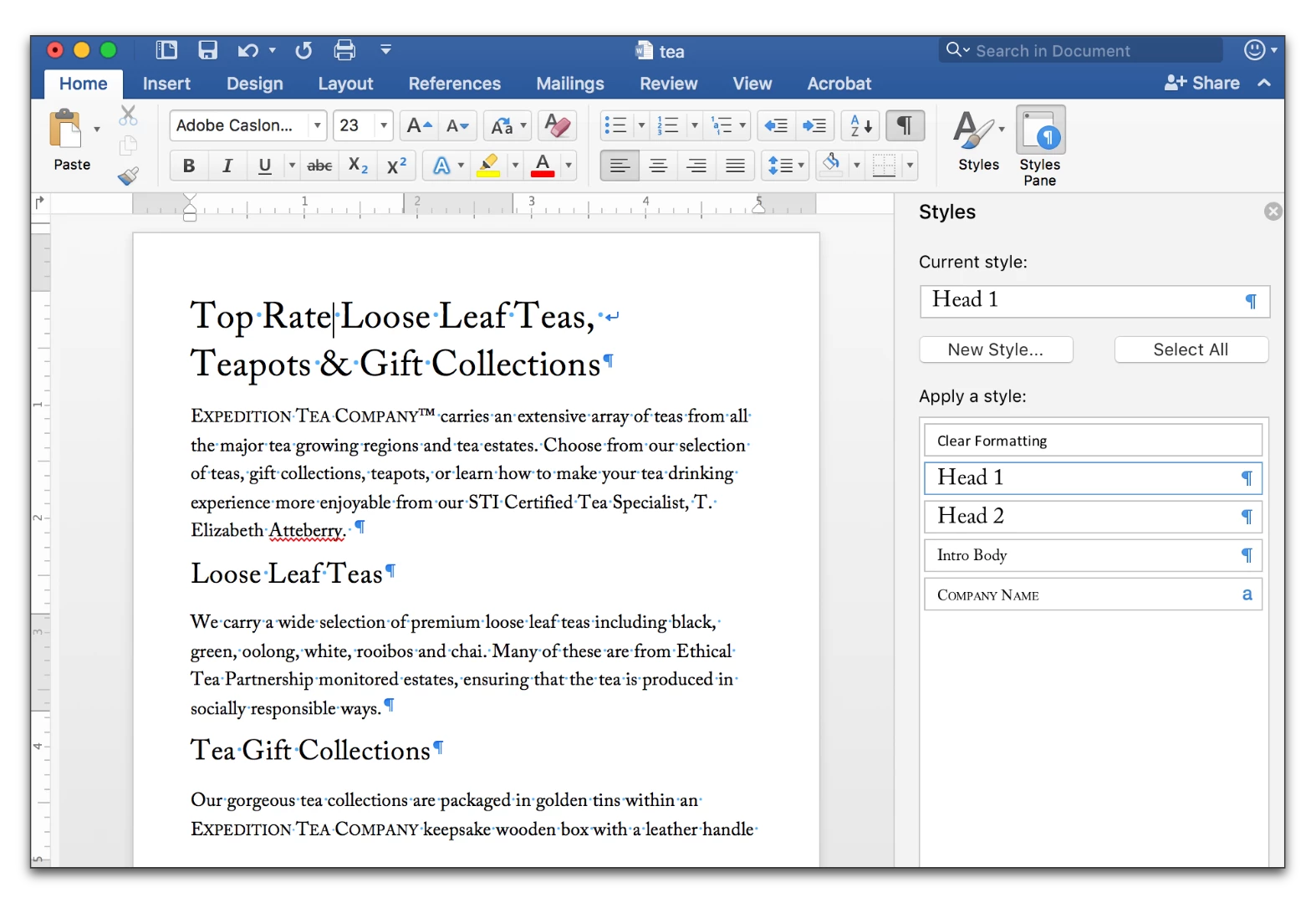Increase the paragraph indent
1316x903 pixels.
[814, 125]
